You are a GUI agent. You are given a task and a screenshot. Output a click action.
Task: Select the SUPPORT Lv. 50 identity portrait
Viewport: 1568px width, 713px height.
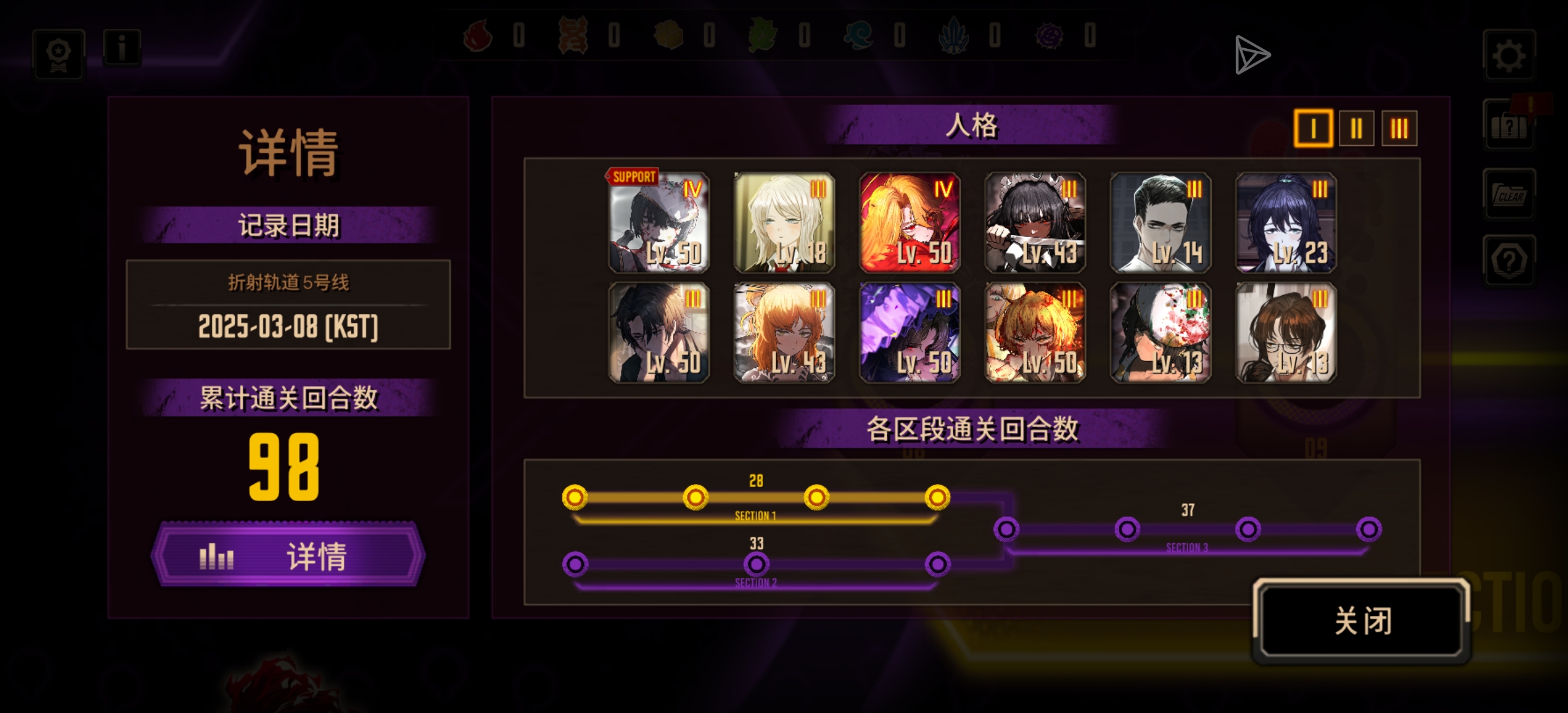coord(659,222)
